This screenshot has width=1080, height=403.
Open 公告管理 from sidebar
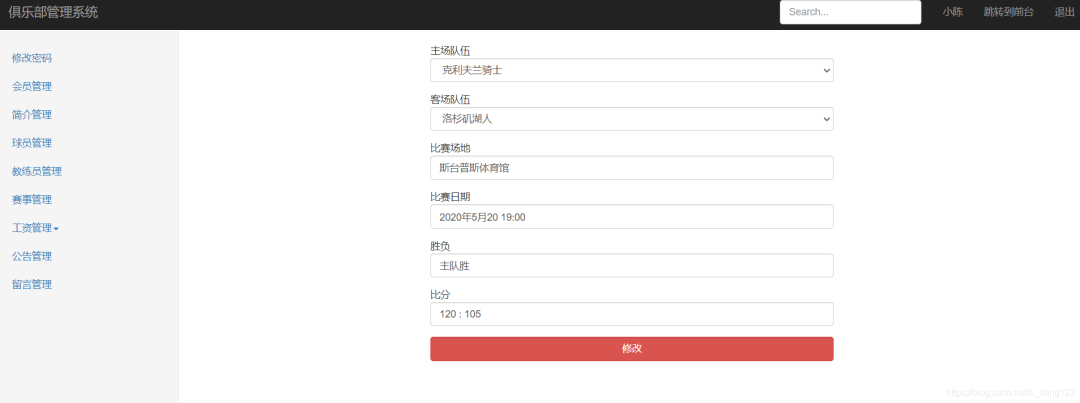[x=32, y=256]
